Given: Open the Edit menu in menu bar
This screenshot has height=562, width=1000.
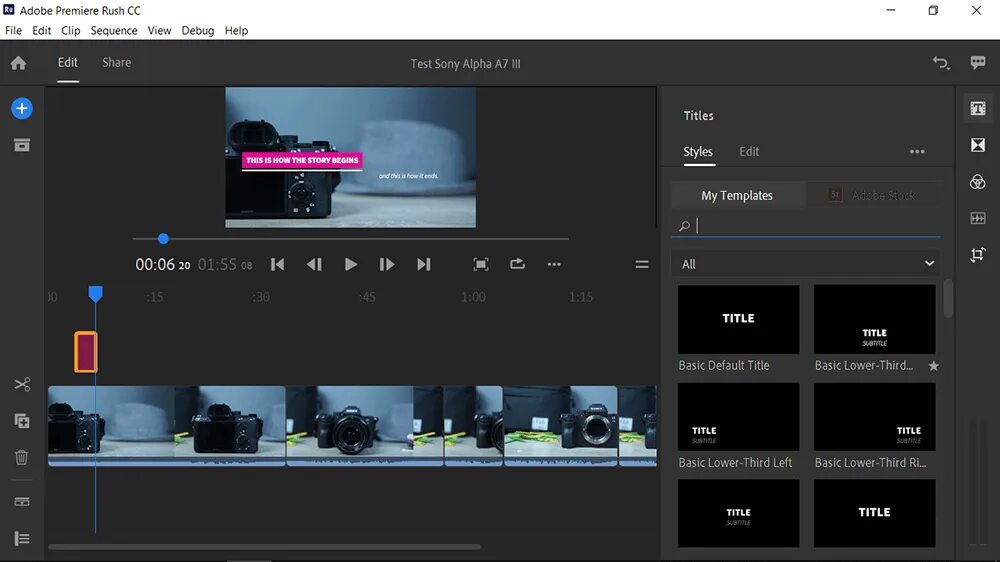Looking at the screenshot, I should coord(41,31).
